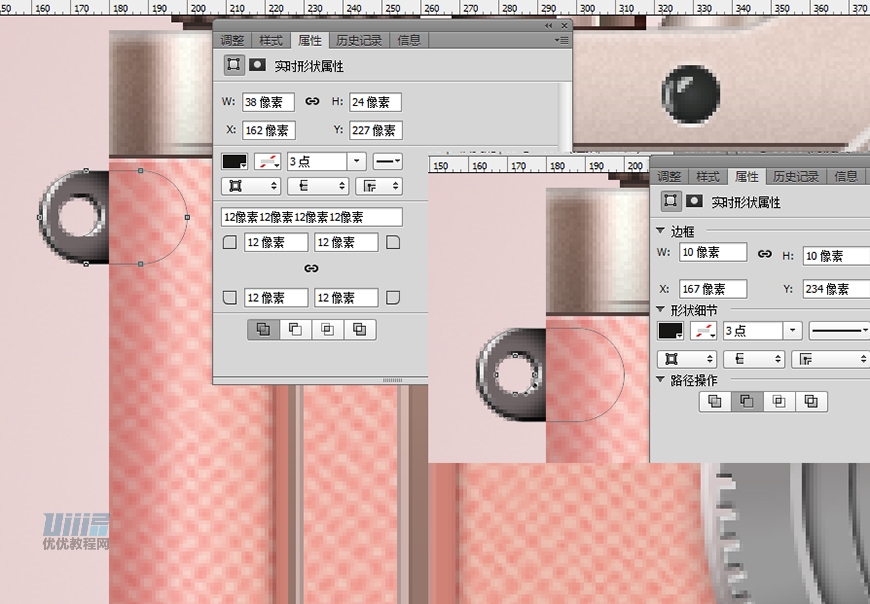Toggle the width-height link next to 10 像素 W field
Viewport: 870px width, 604px height.
(x=765, y=254)
